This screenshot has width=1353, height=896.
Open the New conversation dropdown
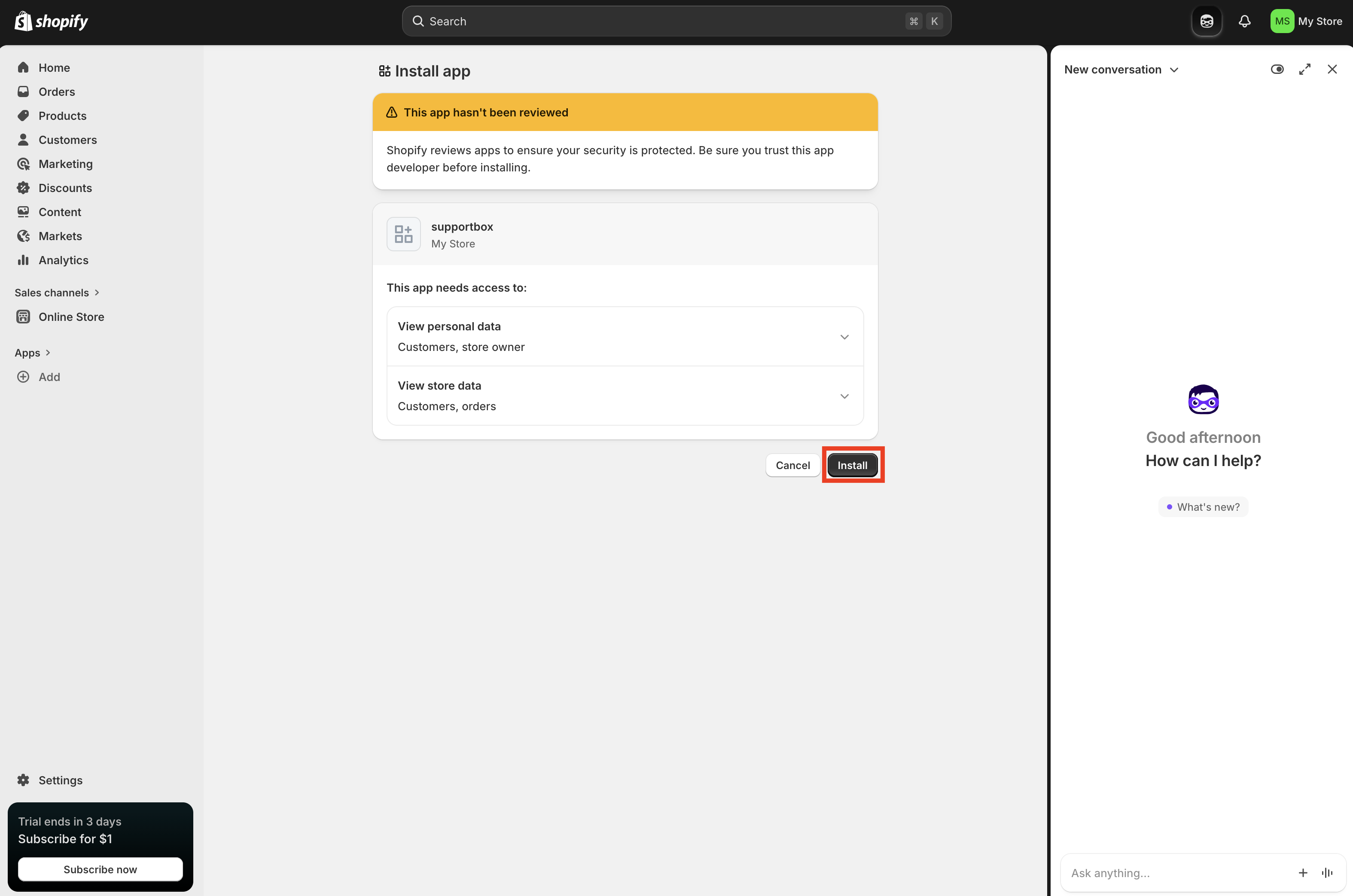coord(1121,69)
